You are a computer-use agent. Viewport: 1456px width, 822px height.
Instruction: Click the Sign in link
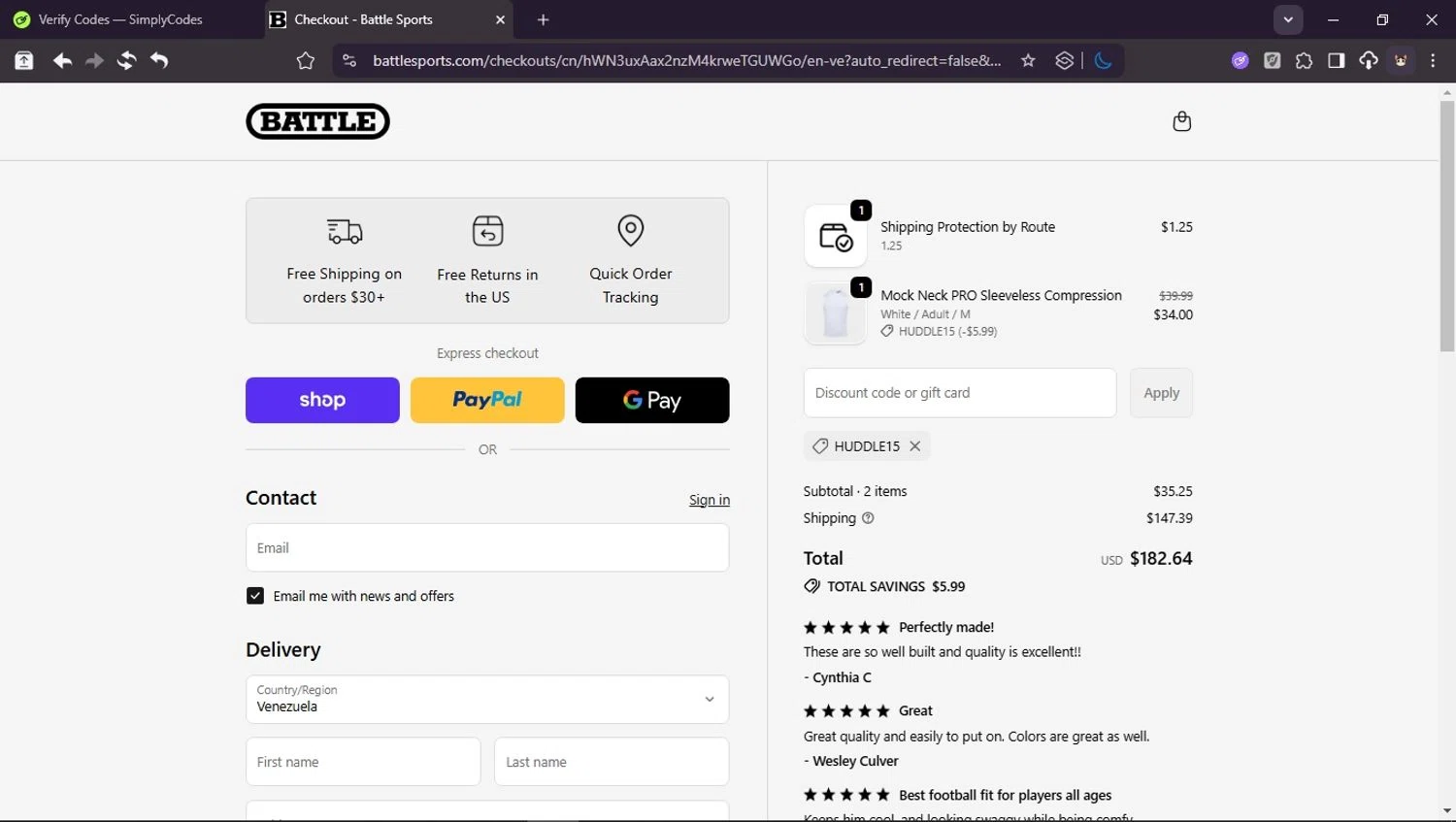[710, 500]
